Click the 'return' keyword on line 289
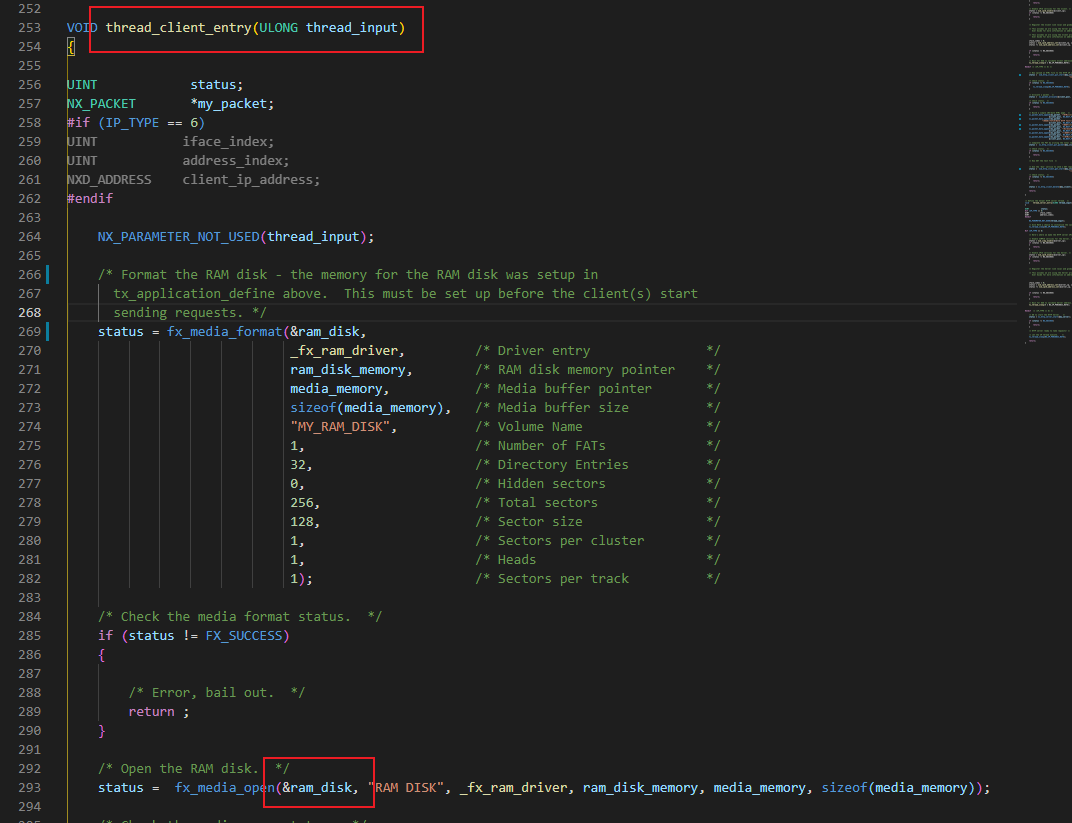 [x=151, y=712]
